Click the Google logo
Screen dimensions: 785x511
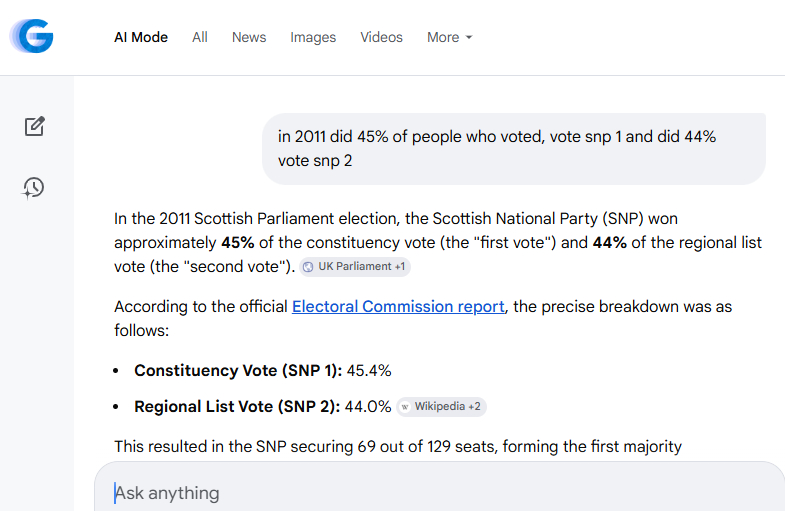point(32,37)
